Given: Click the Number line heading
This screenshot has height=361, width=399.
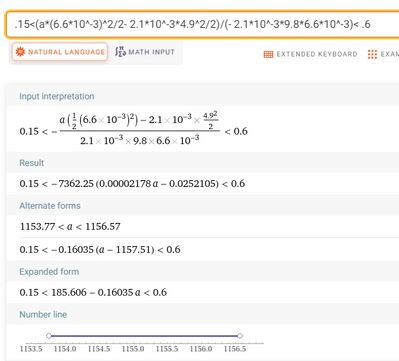Looking at the screenshot, I should [x=43, y=314].
